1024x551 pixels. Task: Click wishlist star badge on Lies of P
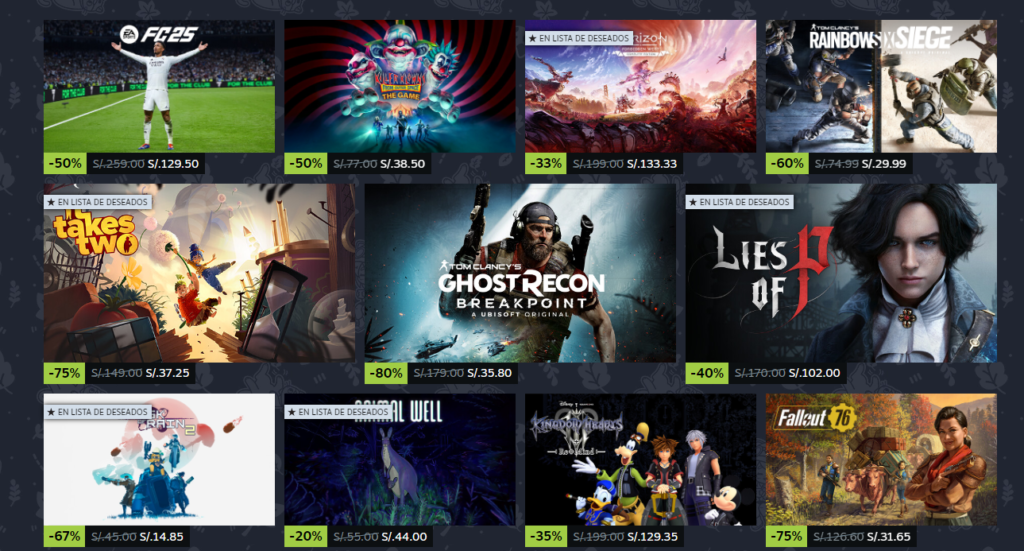click(x=740, y=202)
